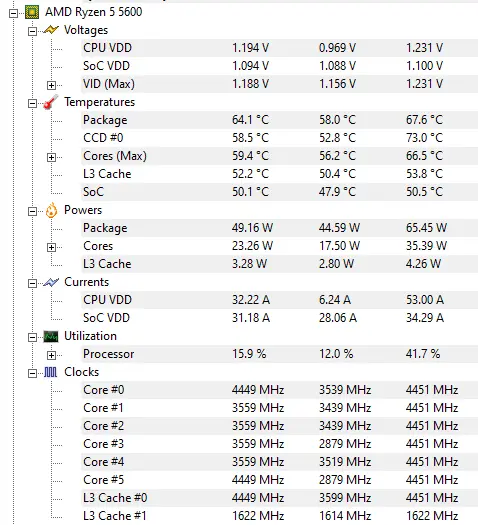Select the L3 Cache power row
Viewport: 478px width, 525px height.
(280, 264)
